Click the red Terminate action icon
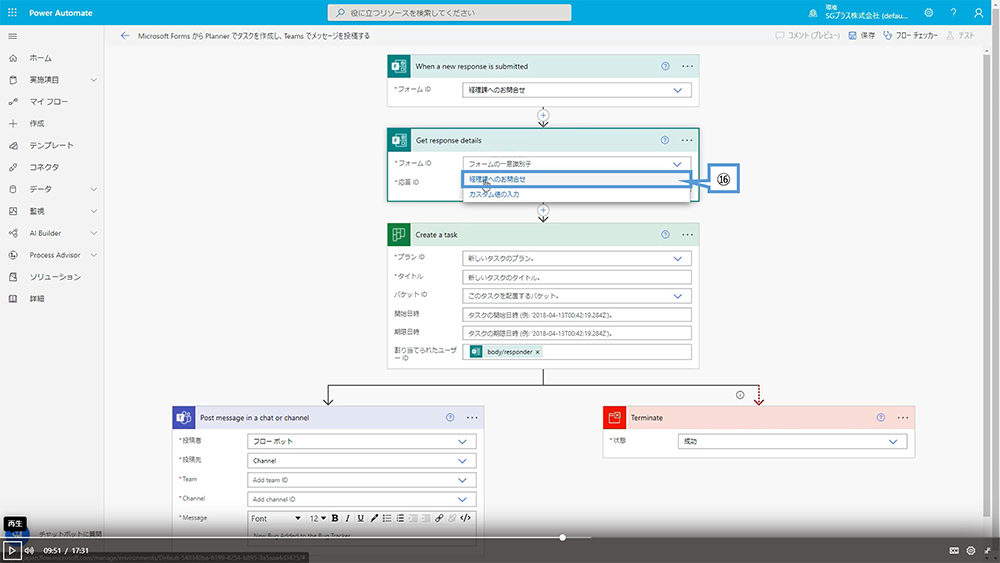1000x563 pixels. point(614,418)
